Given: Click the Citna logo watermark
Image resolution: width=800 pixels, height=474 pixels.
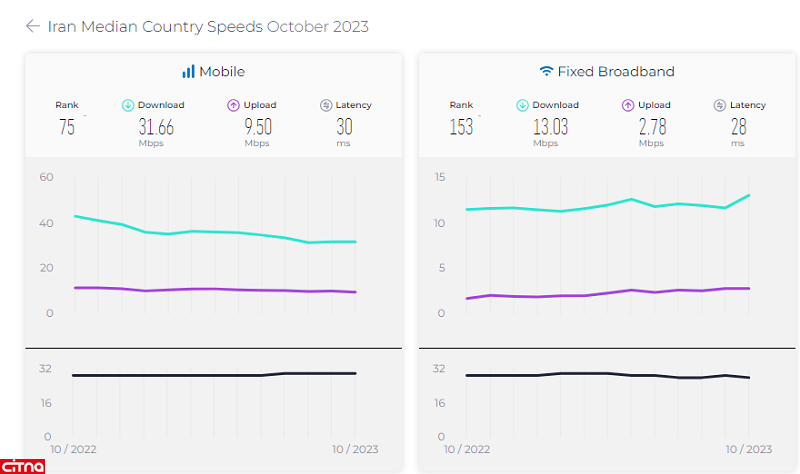Looking at the screenshot, I should (24, 465).
